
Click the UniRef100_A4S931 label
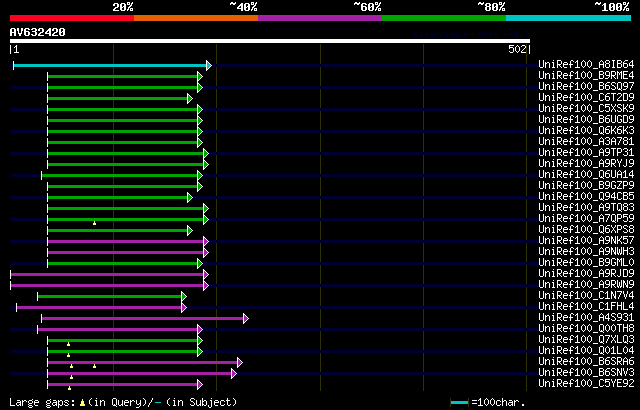pos(586,318)
